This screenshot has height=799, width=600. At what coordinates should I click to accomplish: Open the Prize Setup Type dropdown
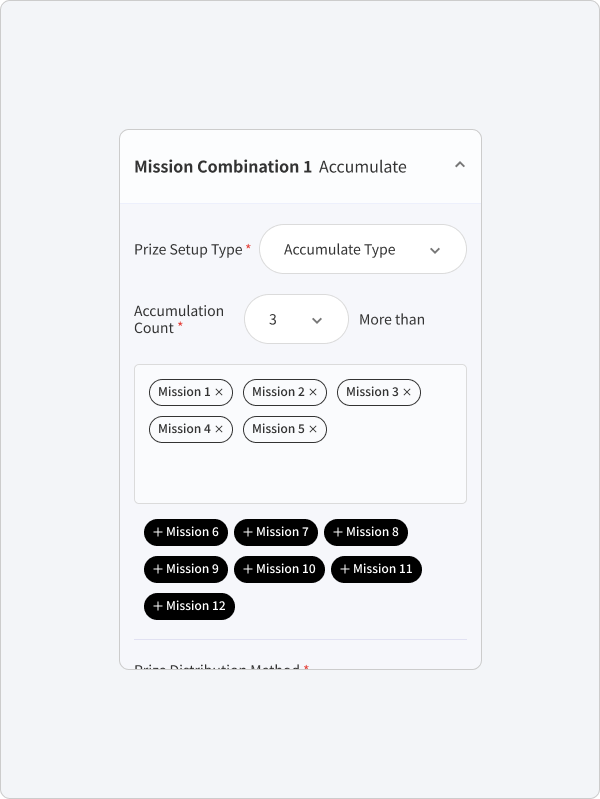363,249
